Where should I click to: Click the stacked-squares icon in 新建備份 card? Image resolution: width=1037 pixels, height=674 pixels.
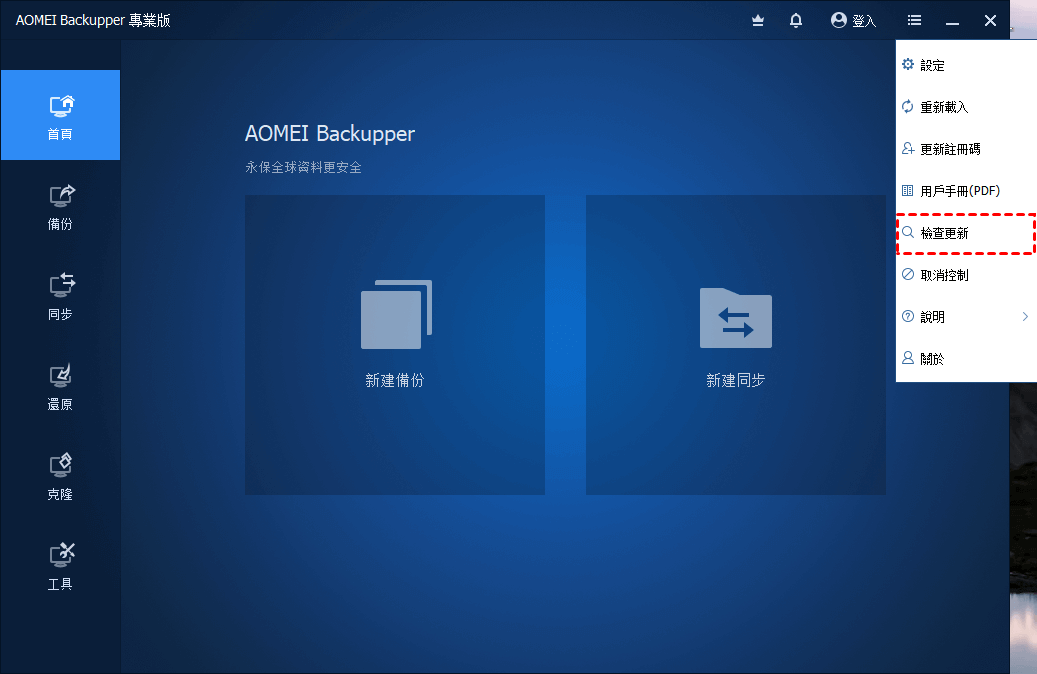click(x=396, y=314)
